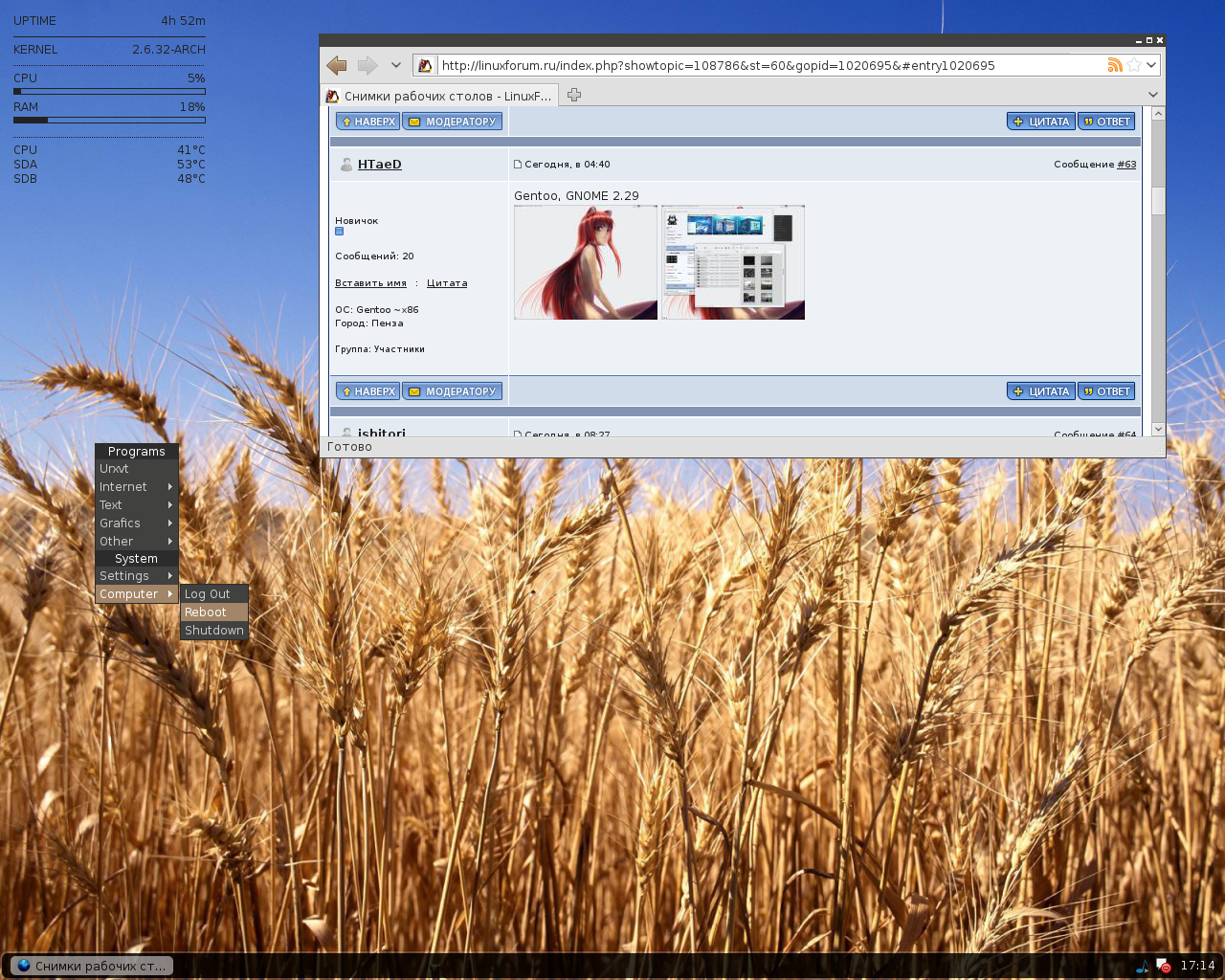Image resolution: width=1225 pixels, height=980 pixels.
Task: Click the browser Back arrow icon
Action: [x=336, y=65]
